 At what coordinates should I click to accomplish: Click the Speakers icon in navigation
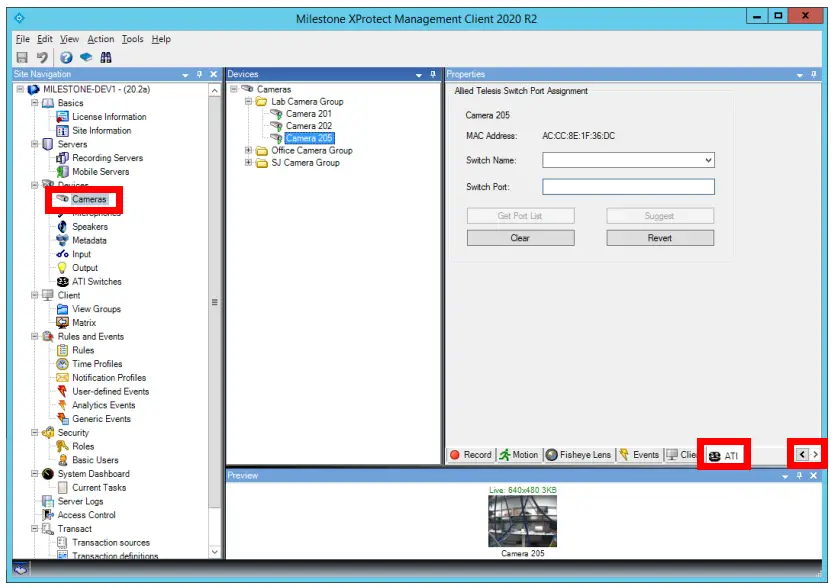pos(62,227)
